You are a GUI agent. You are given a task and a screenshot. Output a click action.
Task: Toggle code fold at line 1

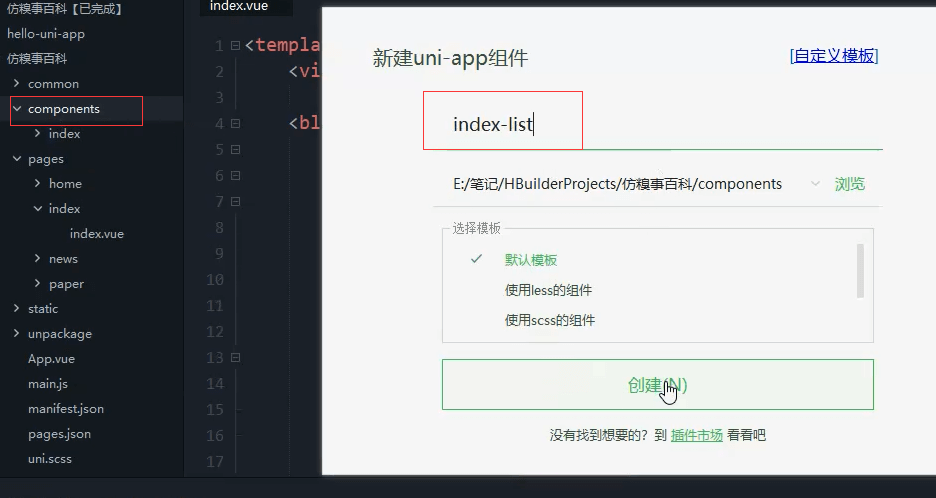[x=235, y=45]
